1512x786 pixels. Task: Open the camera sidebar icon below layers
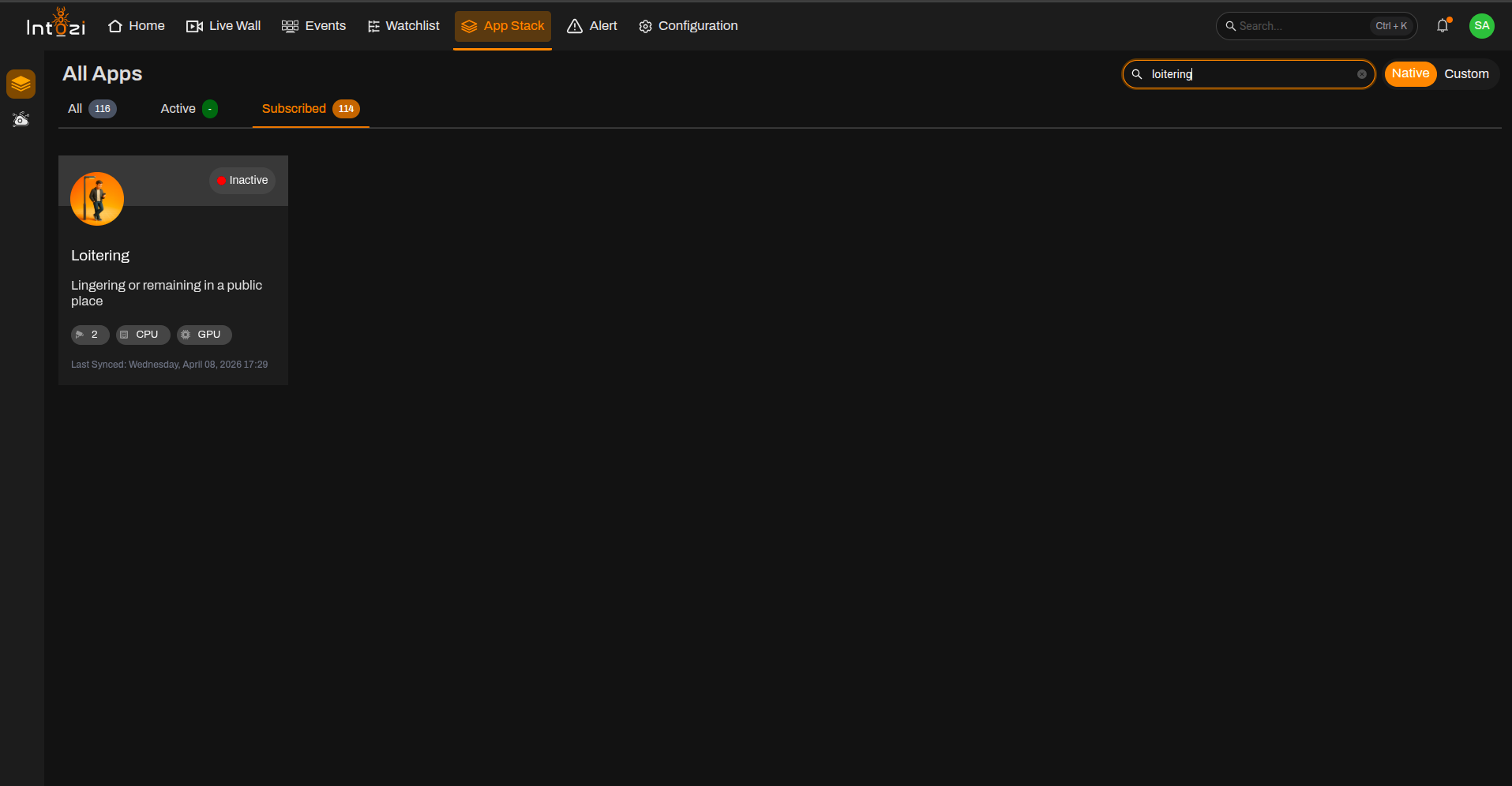click(x=21, y=119)
